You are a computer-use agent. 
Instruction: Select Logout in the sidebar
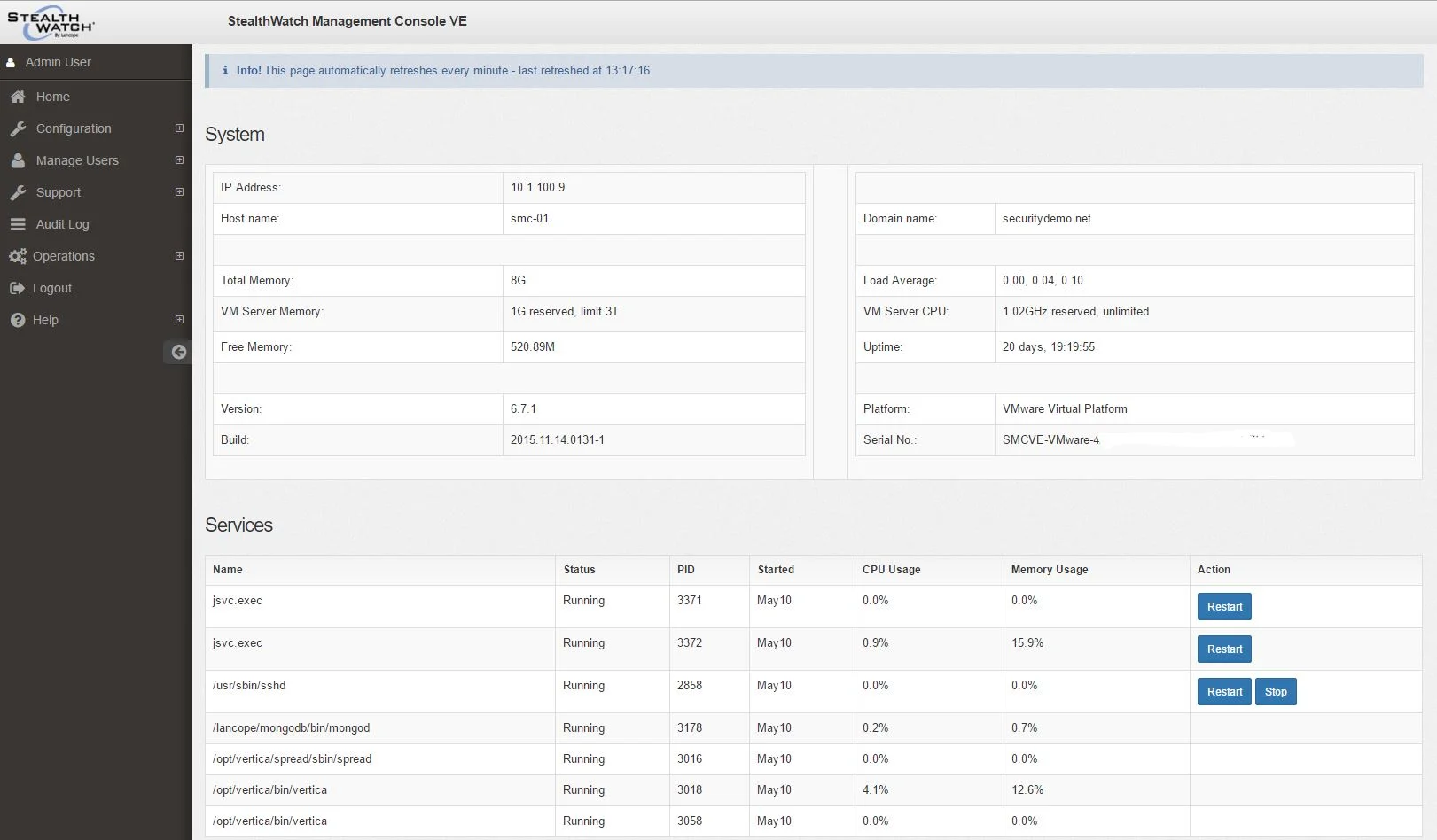tap(52, 288)
